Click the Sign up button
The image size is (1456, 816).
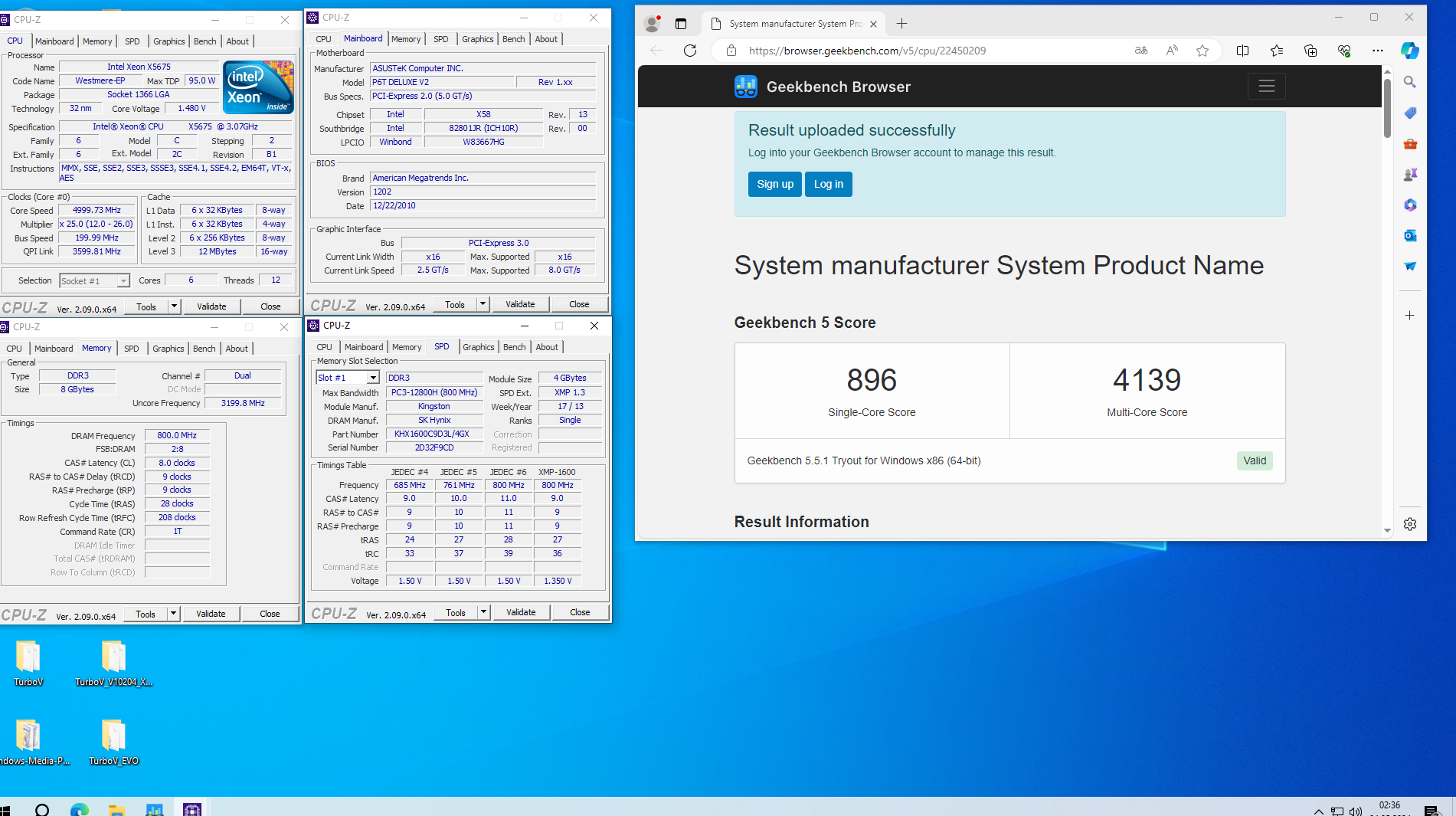coord(775,184)
